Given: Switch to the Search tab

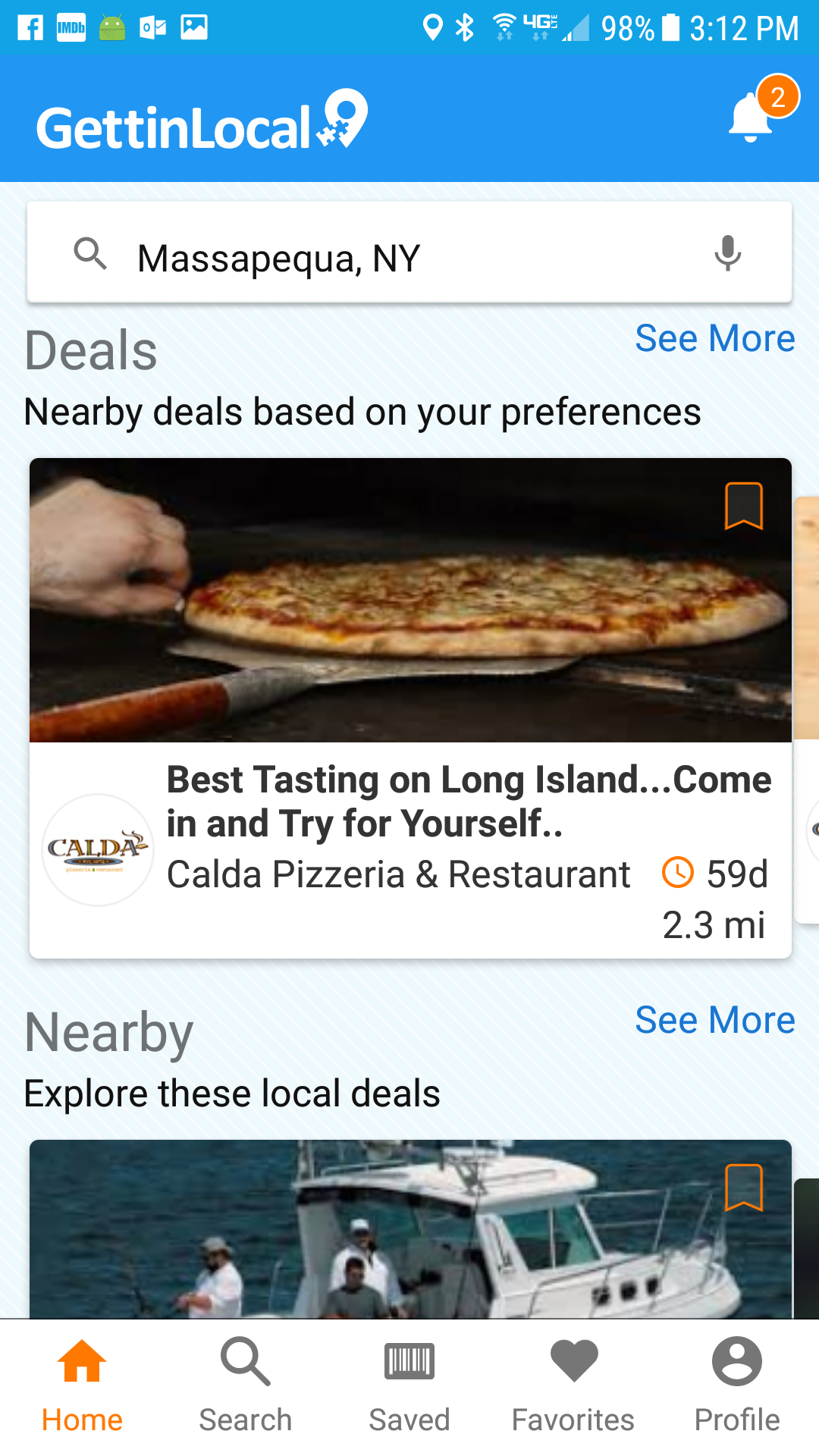Looking at the screenshot, I should 245,1386.
